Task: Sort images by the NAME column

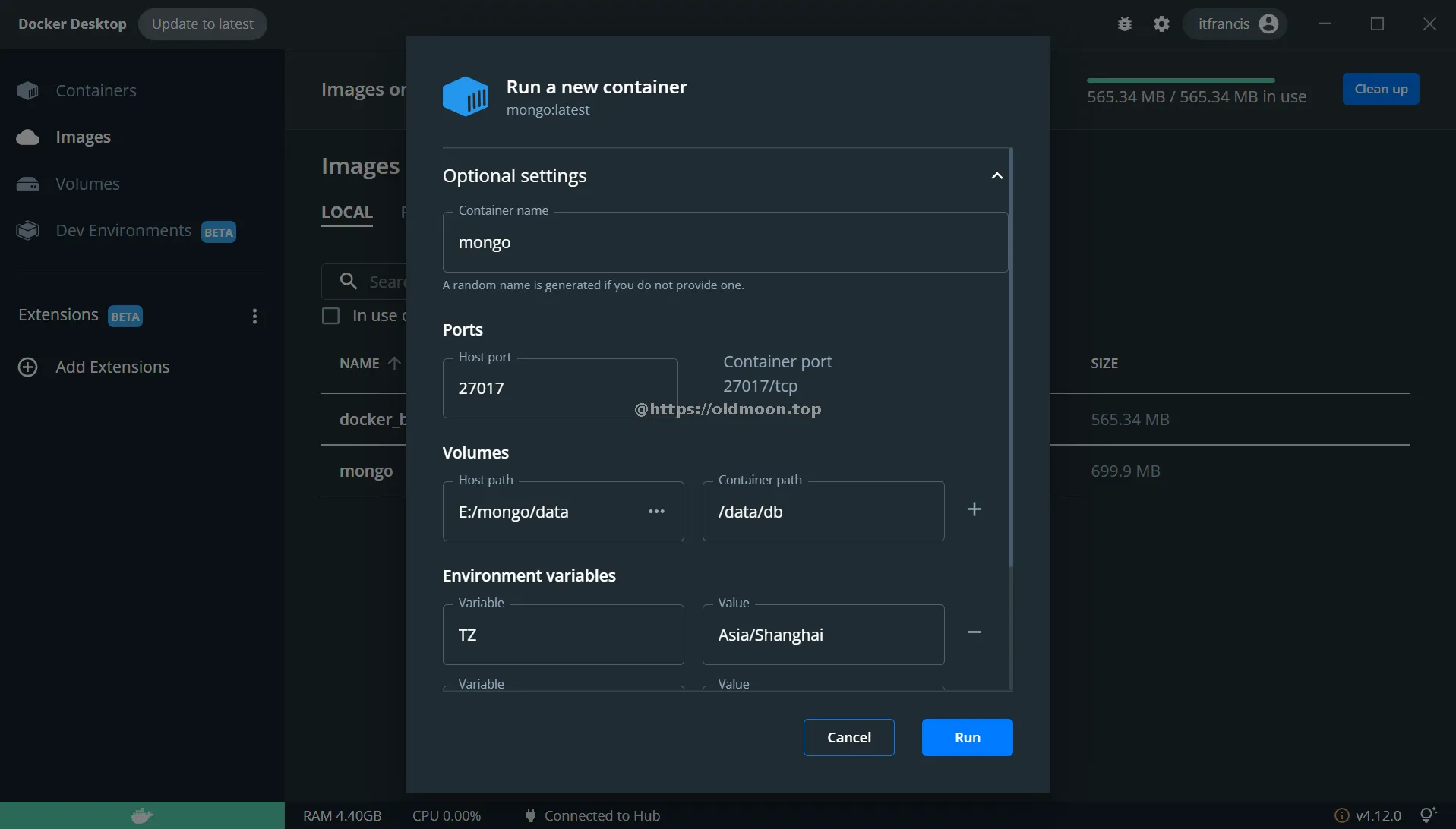Action: [x=360, y=364]
